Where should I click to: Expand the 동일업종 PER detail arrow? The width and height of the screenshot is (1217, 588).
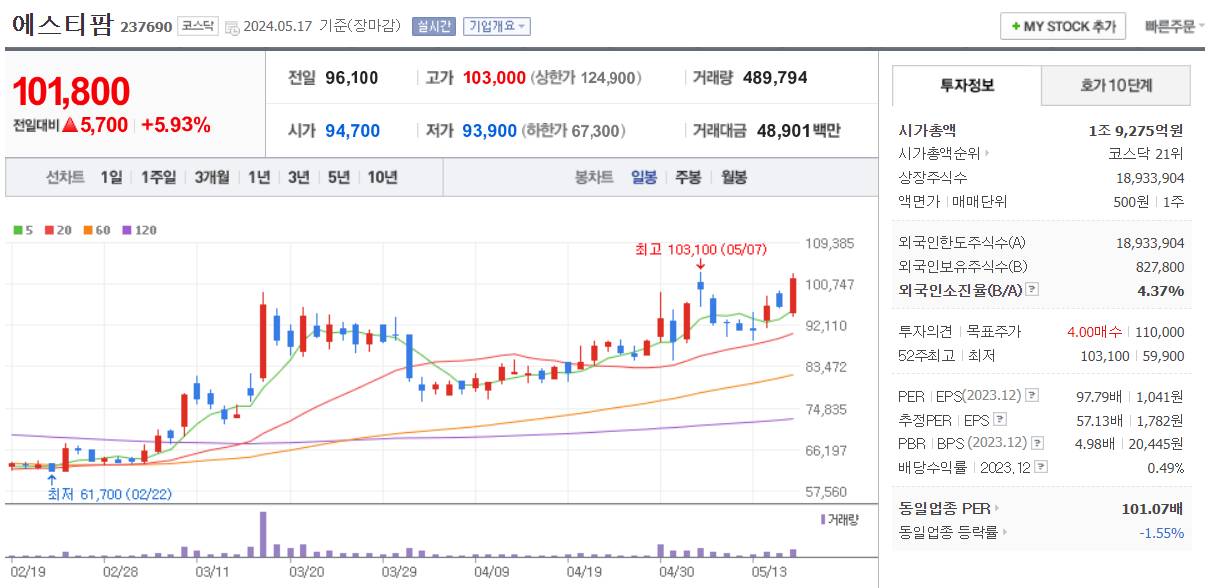tap(997, 508)
